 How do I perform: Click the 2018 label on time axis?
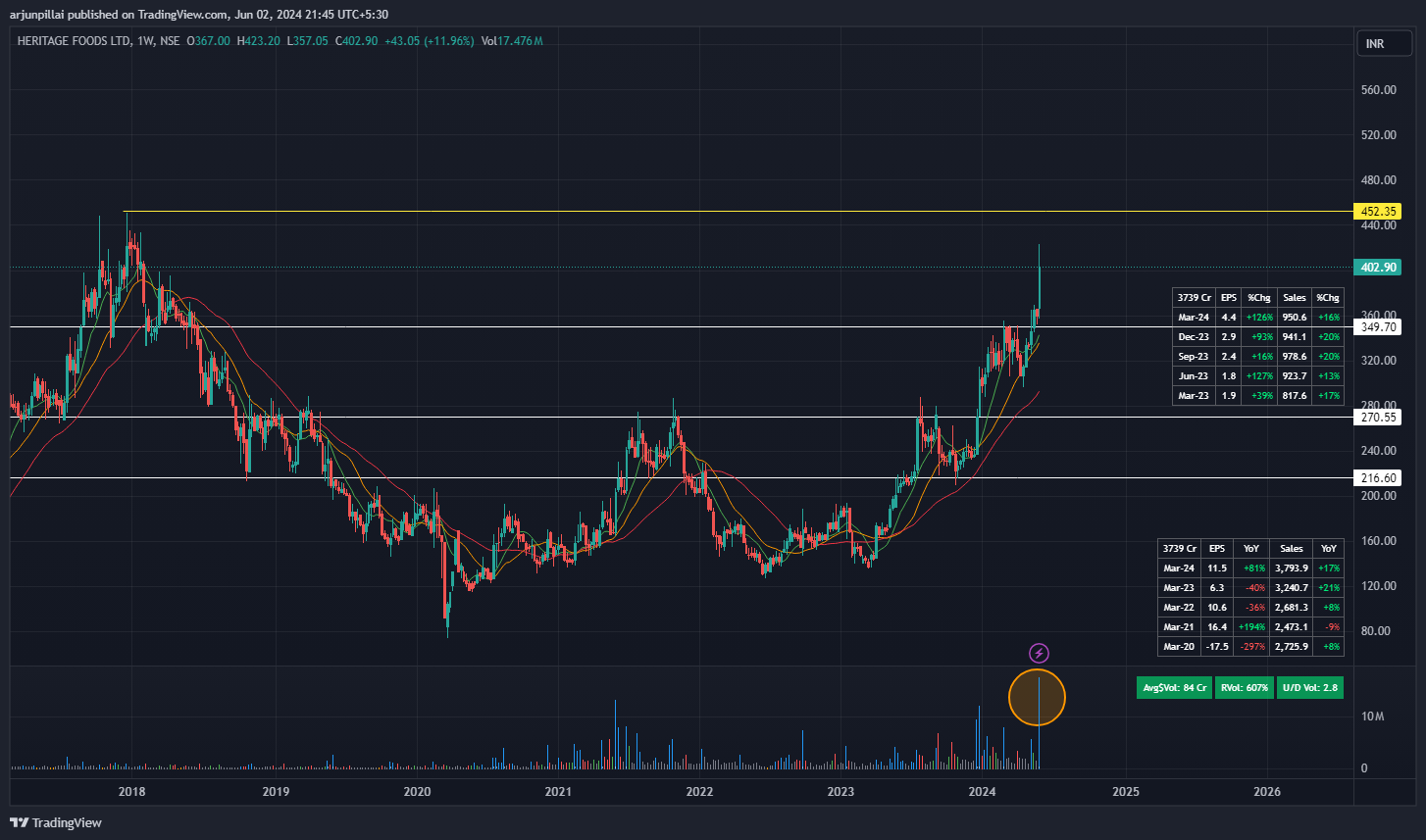tap(131, 791)
